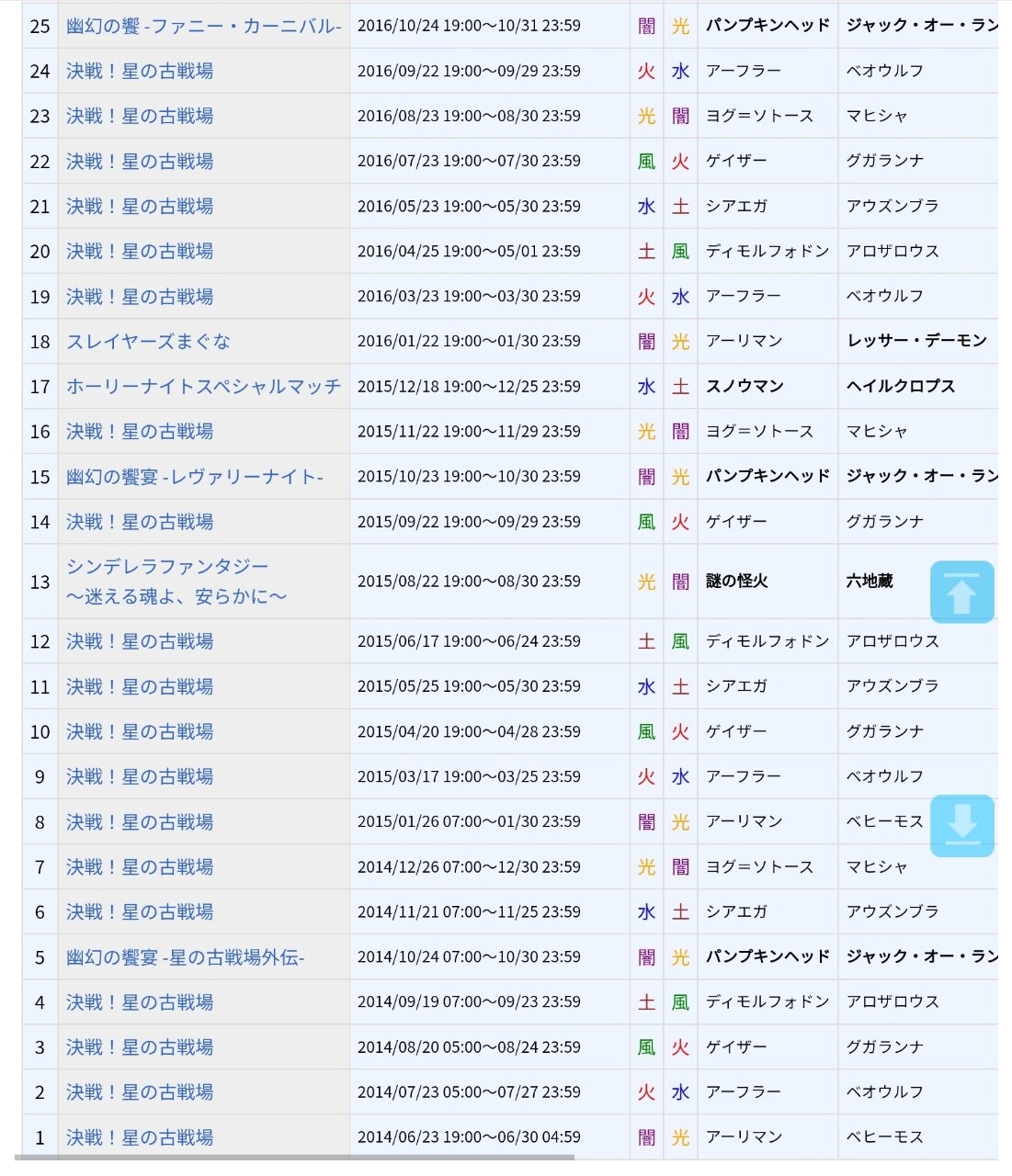Open 幽幻の饗宴 星の古戦場外伝 link
1012x1176 pixels.
pos(185,957)
